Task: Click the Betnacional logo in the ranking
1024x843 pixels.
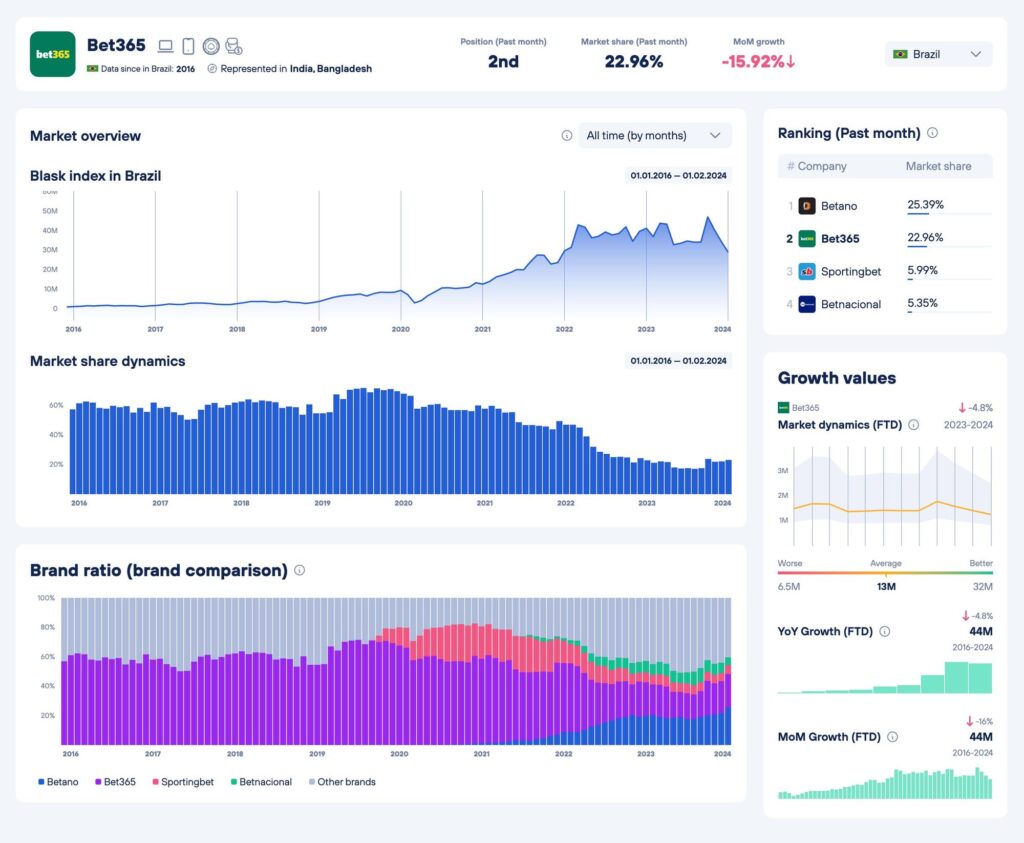Action: (x=807, y=304)
